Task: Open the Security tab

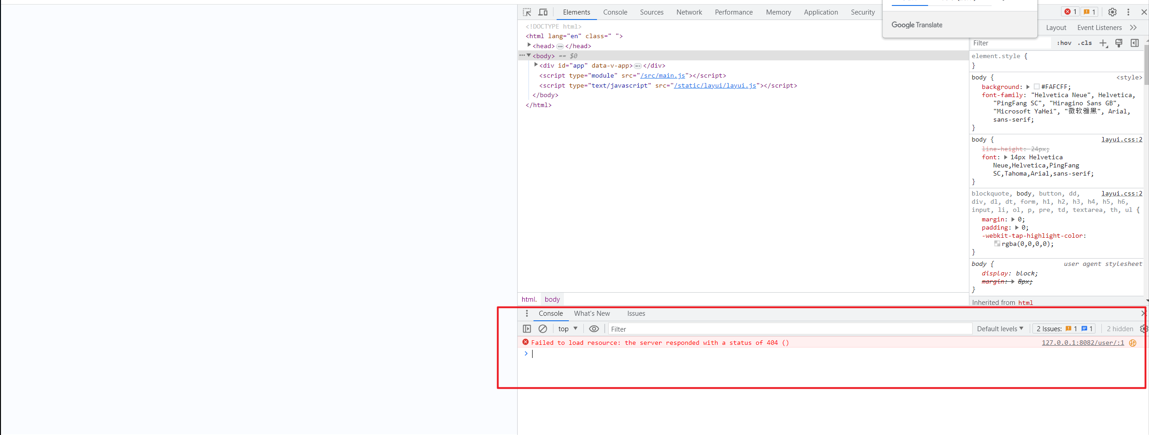Action: [x=862, y=12]
